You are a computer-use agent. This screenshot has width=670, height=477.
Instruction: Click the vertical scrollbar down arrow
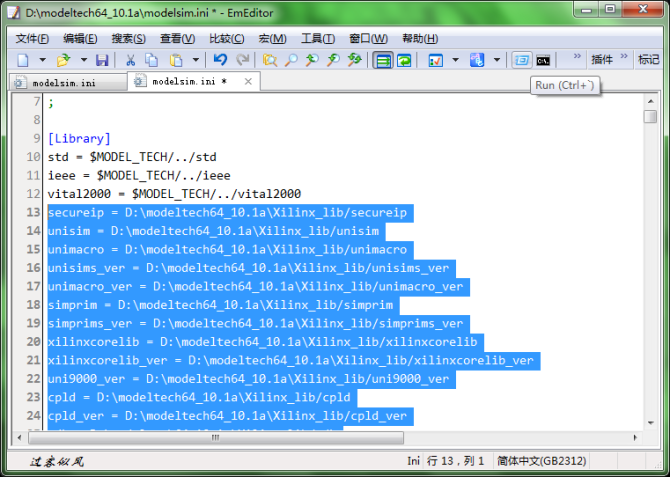(x=650, y=423)
